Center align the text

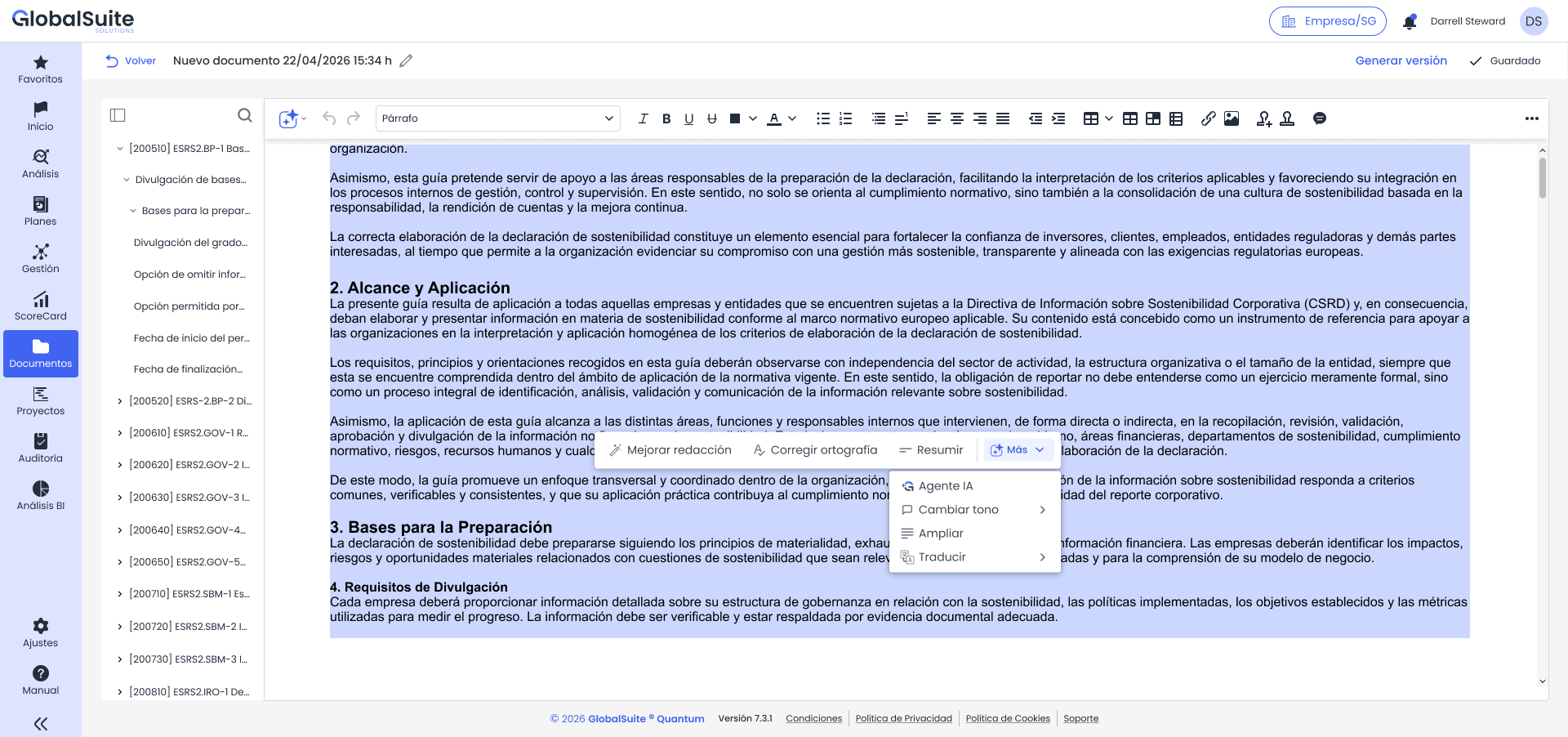point(957,118)
